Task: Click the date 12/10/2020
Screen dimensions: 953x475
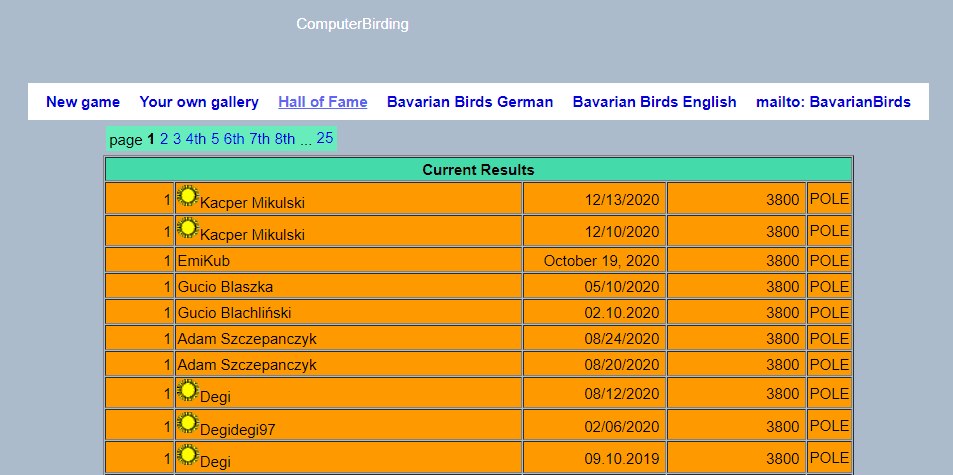Action: pos(622,231)
